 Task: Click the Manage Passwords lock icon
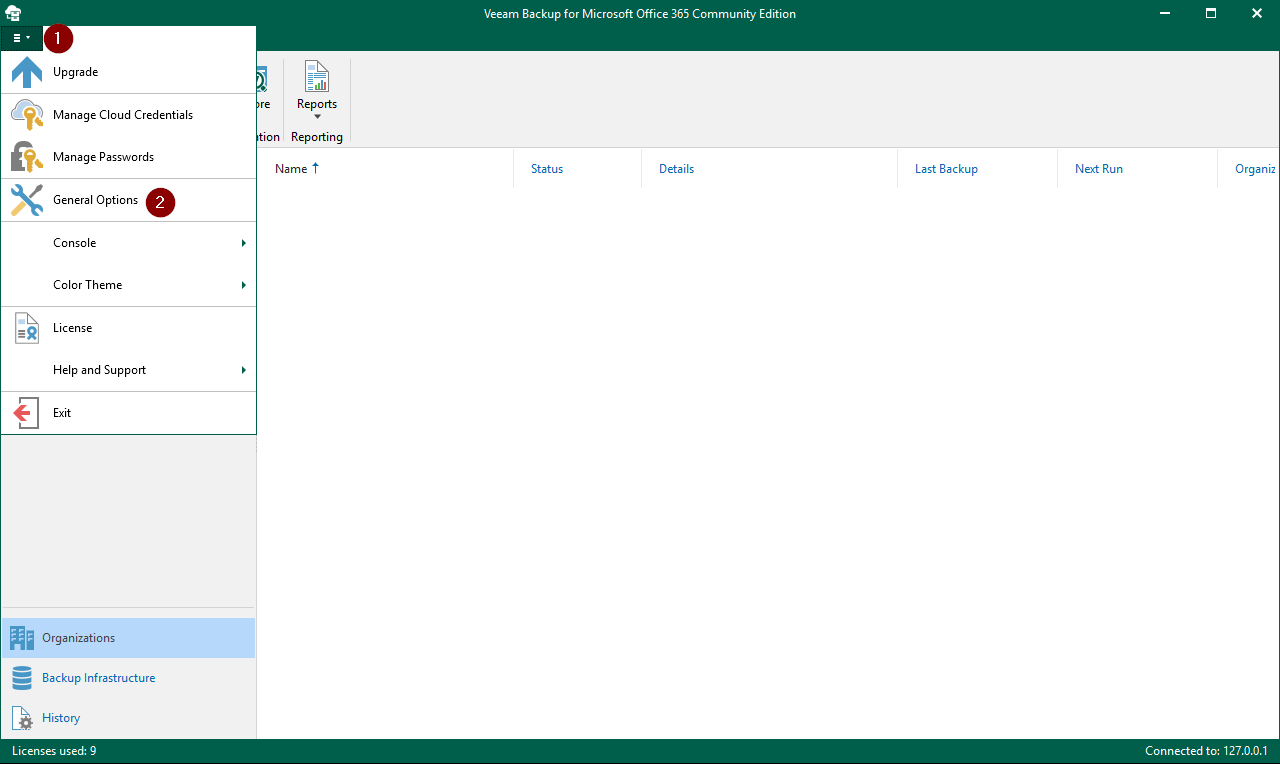point(27,157)
